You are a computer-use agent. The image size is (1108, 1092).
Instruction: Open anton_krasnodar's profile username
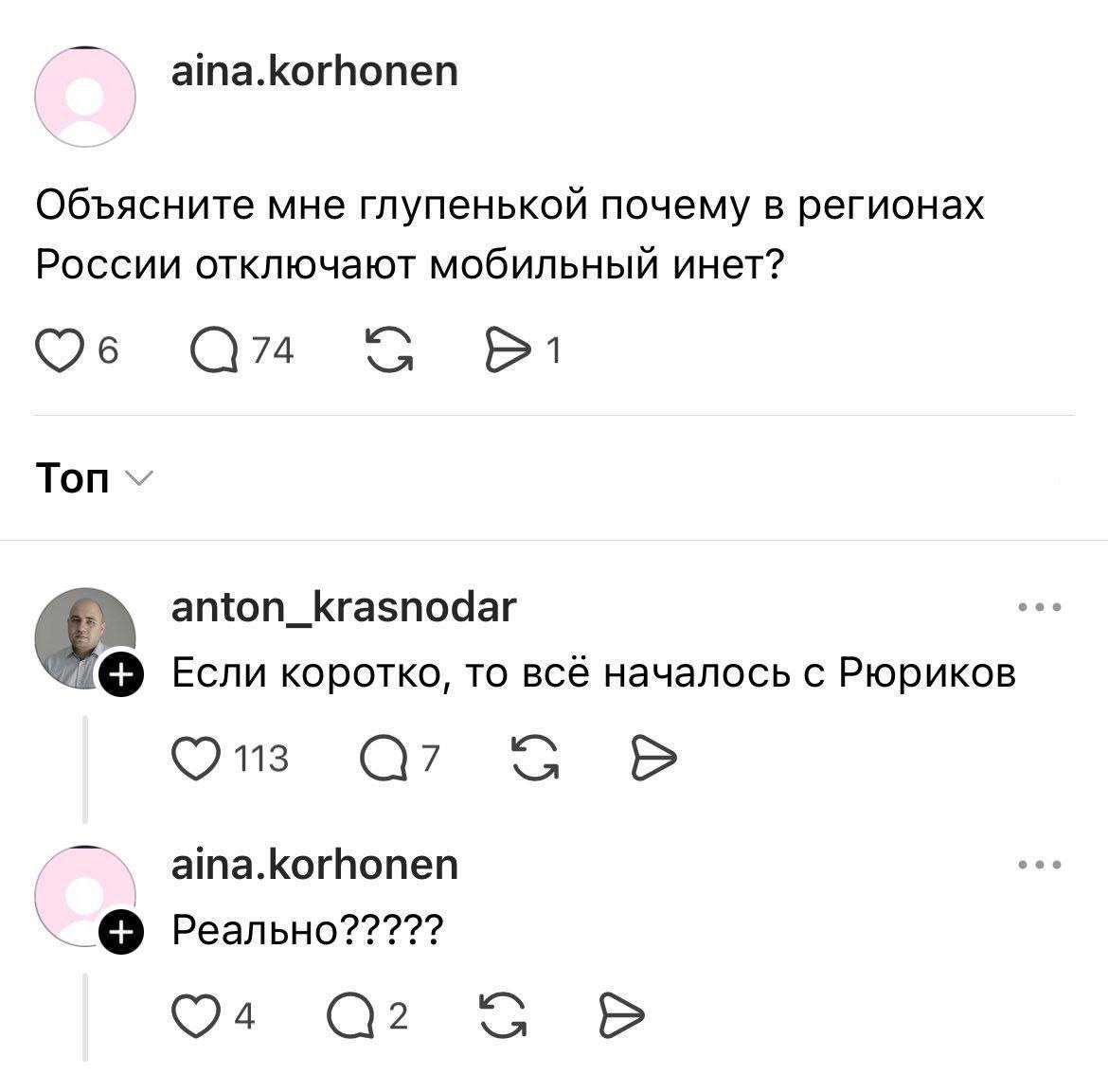click(343, 607)
